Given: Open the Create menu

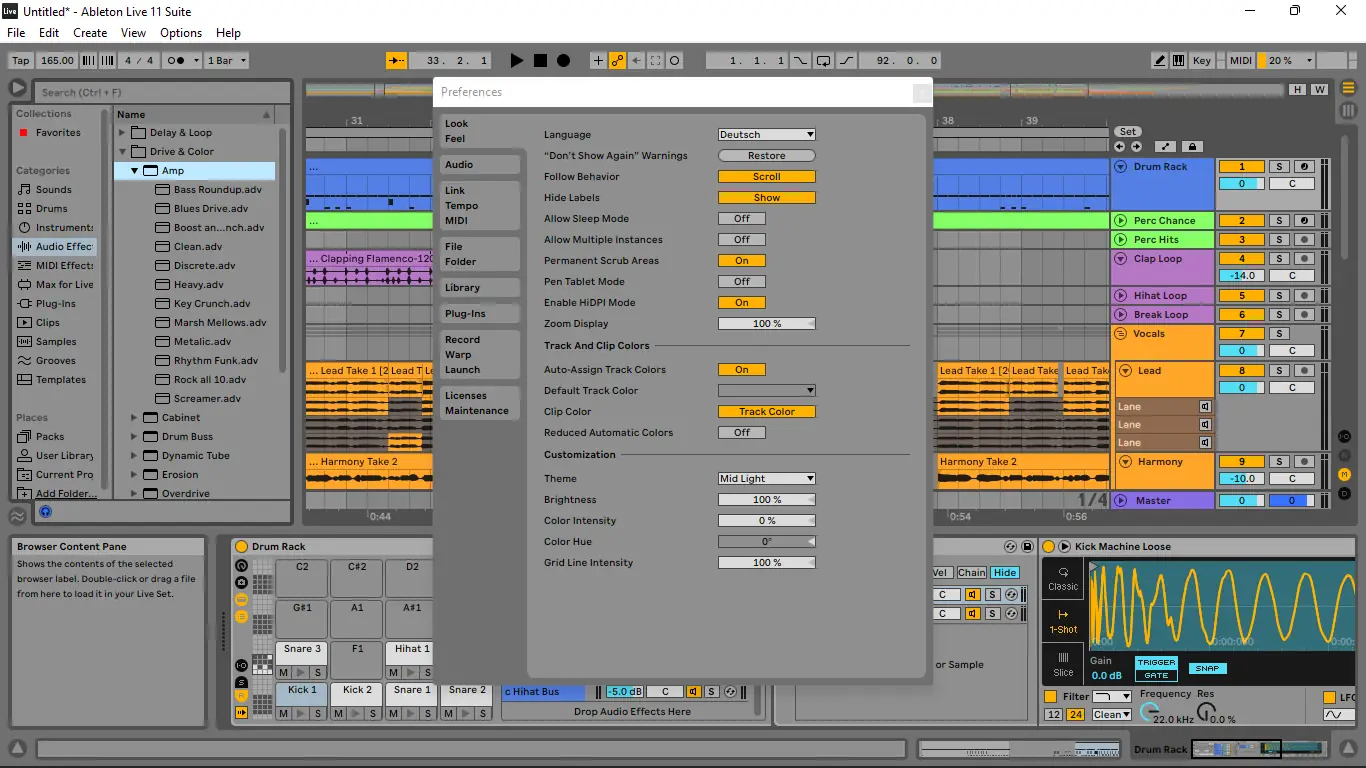Looking at the screenshot, I should (90, 33).
